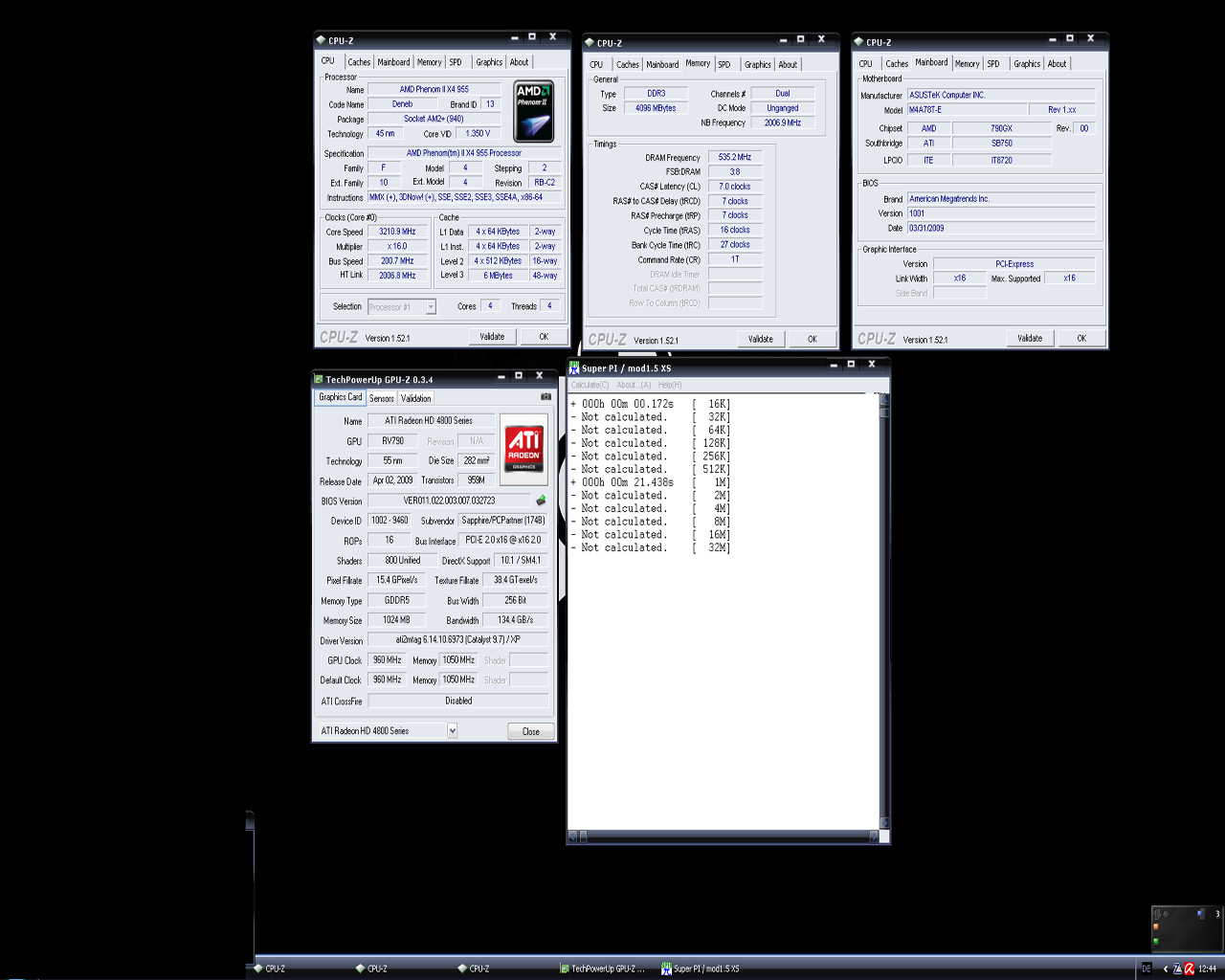This screenshot has height=980, width=1225.
Task: Open Graphics tab in CPU-Z processor window
Action: (489, 62)
